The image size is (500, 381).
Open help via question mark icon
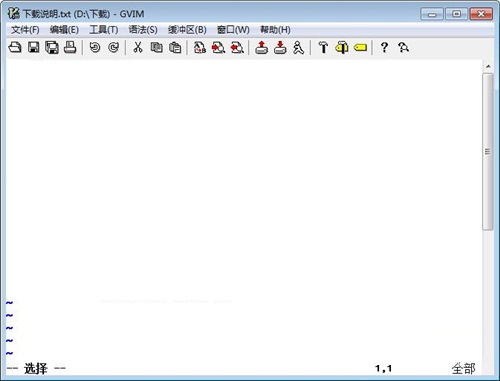pos(384,48)
